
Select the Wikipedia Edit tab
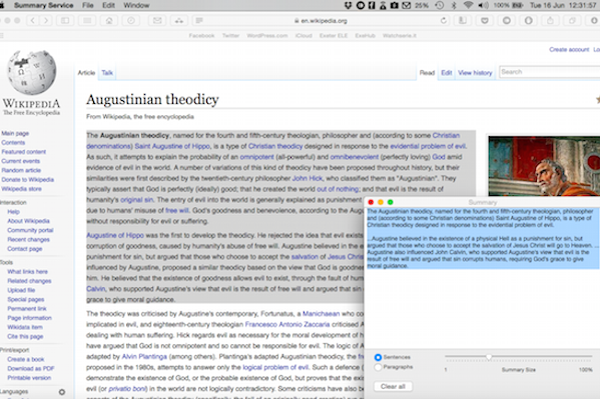pos(447,73)
